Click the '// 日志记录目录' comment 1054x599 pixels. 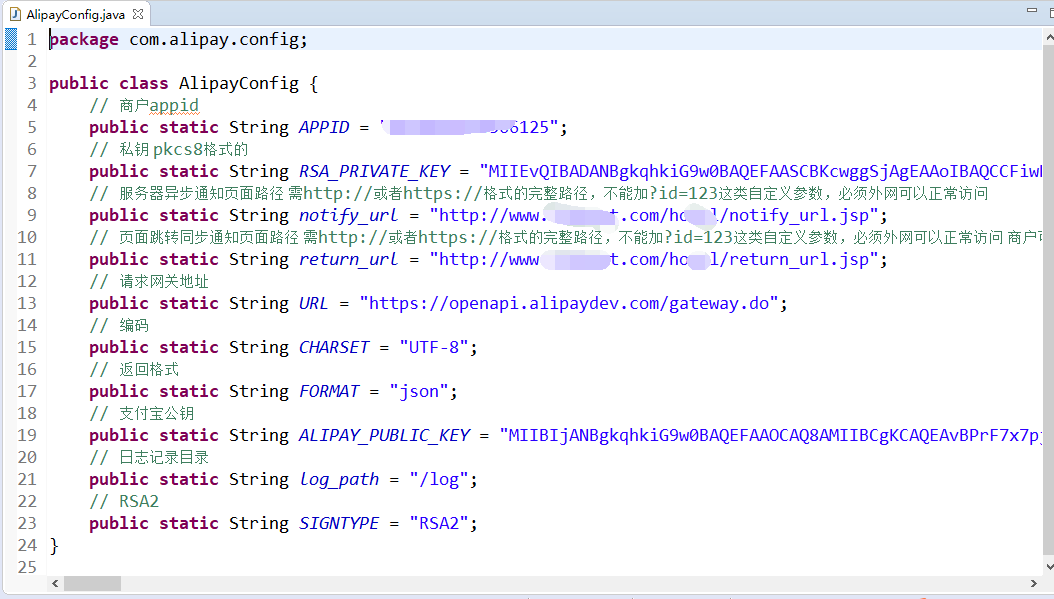coord(149,458)
